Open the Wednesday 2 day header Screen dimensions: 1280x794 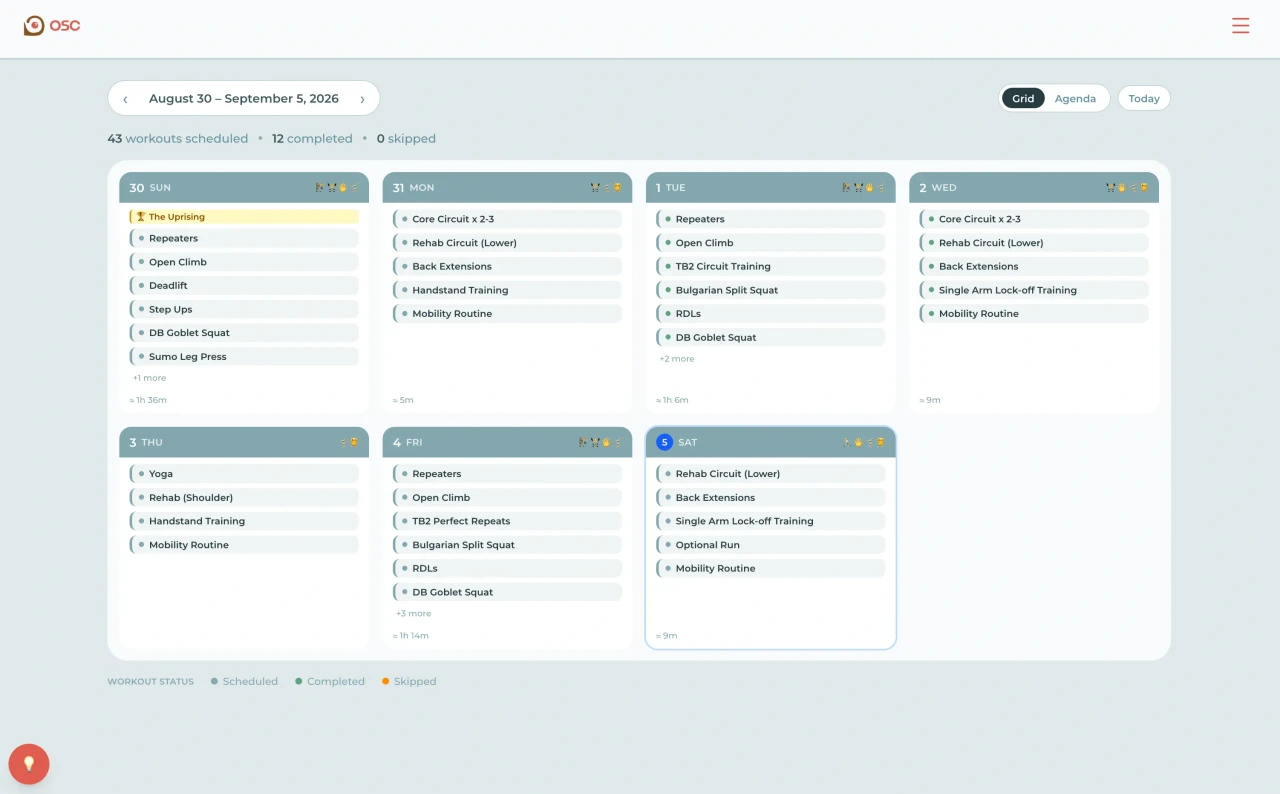pyautogui.click(x=1034, y=187)
